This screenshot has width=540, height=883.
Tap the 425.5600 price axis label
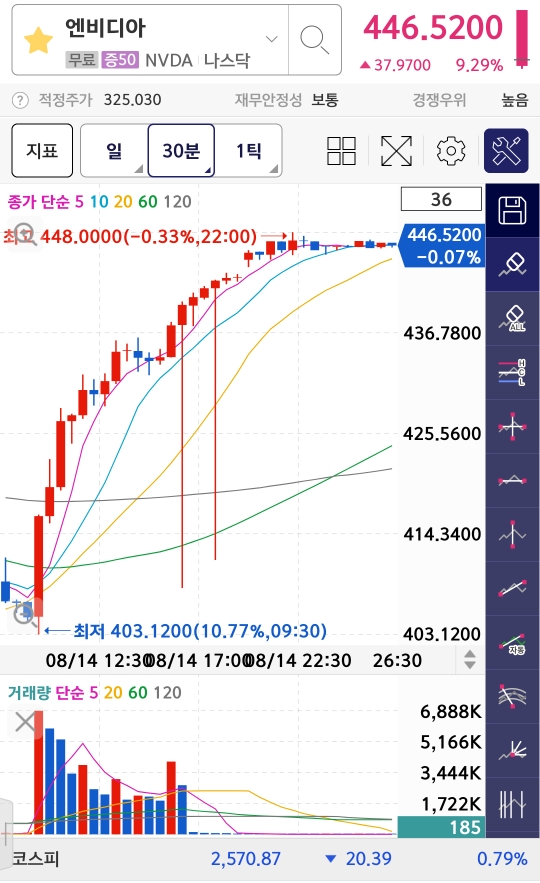click(442, 434)
